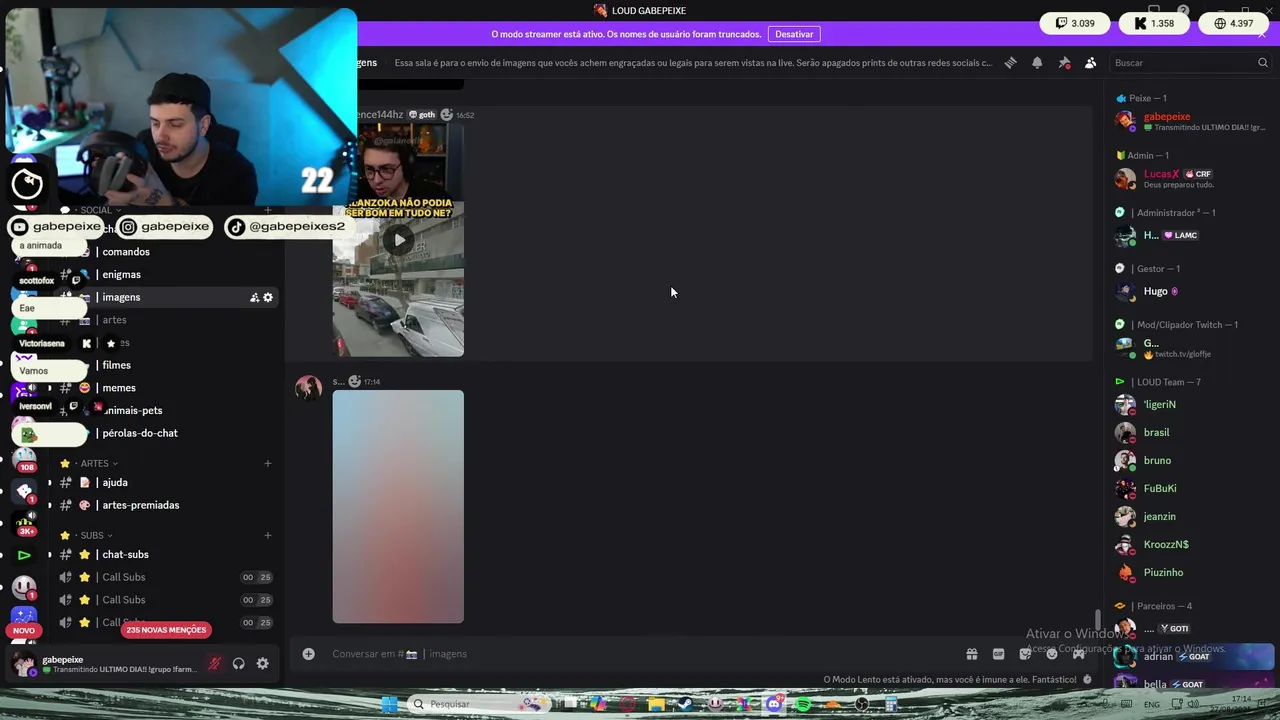Open the Threads icon in channel header
The image size is (1280, 720).
pos(1010,63)
